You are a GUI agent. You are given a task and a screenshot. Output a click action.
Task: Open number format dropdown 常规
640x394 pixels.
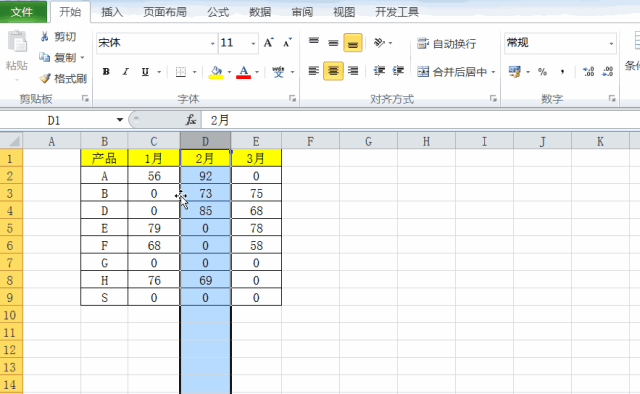611,43
